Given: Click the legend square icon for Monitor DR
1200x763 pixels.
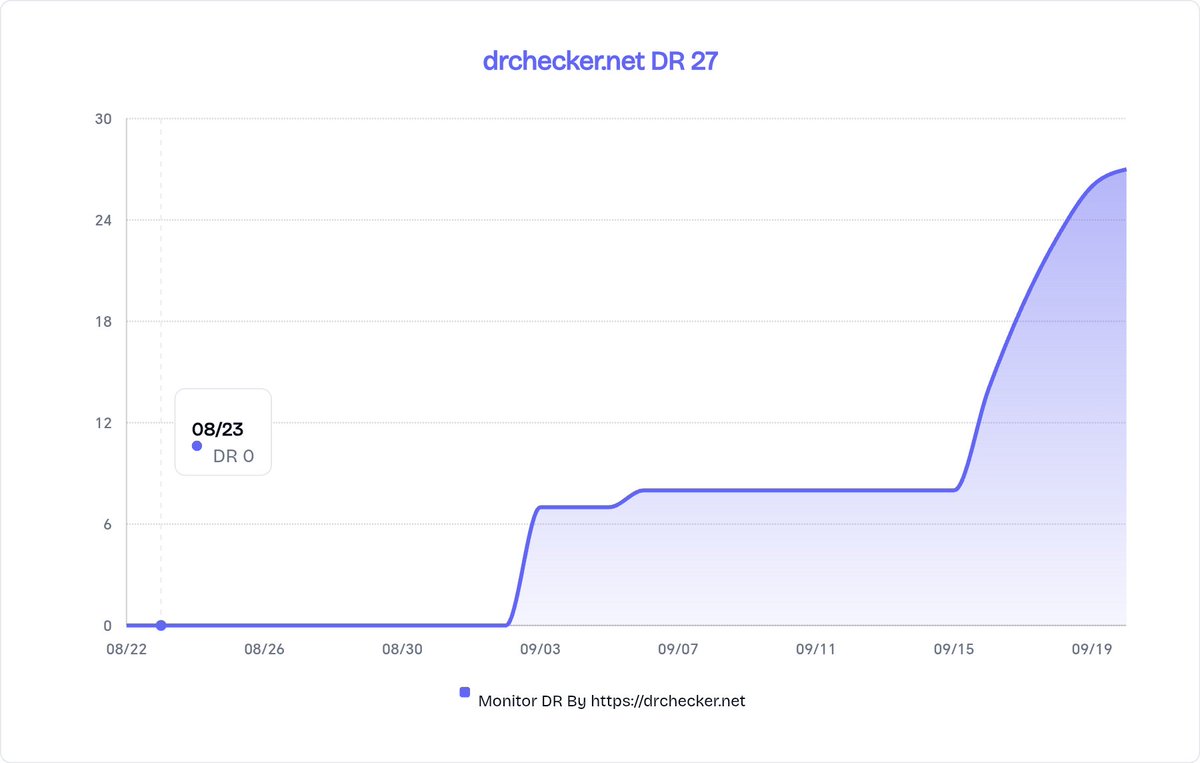Looking at the screenshot, I should 464,691.
